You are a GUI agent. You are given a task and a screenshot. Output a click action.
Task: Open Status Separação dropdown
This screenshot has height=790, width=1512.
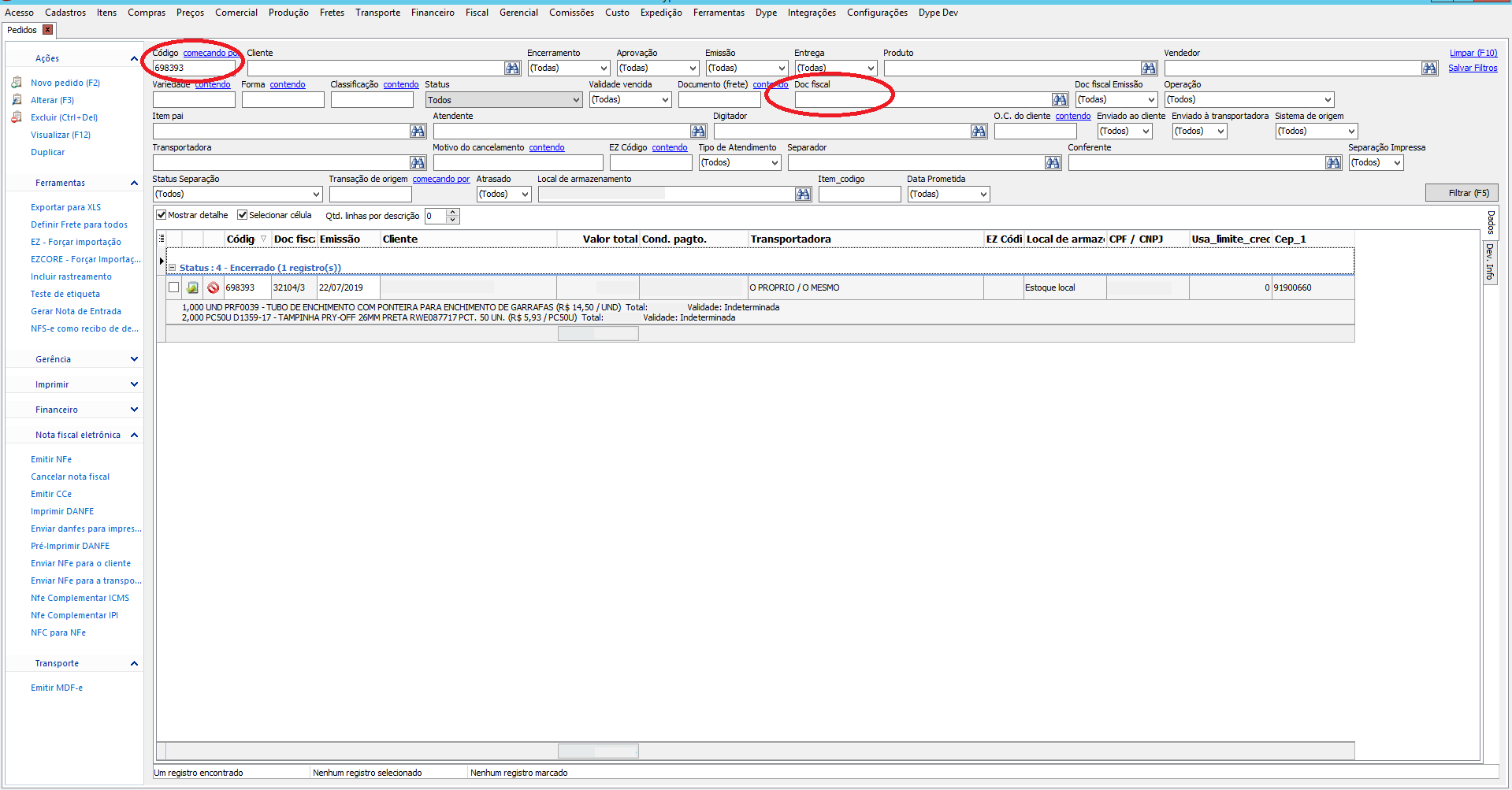point(238,195)
